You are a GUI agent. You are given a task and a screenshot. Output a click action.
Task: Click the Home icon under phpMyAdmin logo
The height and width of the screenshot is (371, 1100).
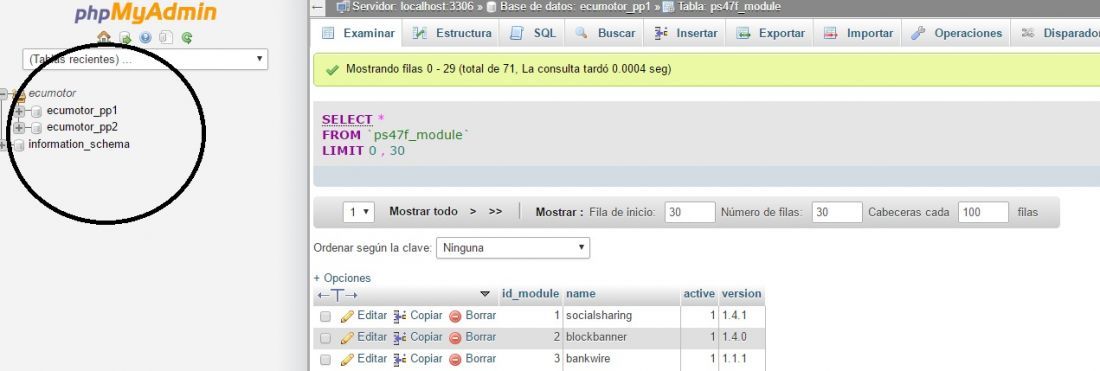click(104, 37)
